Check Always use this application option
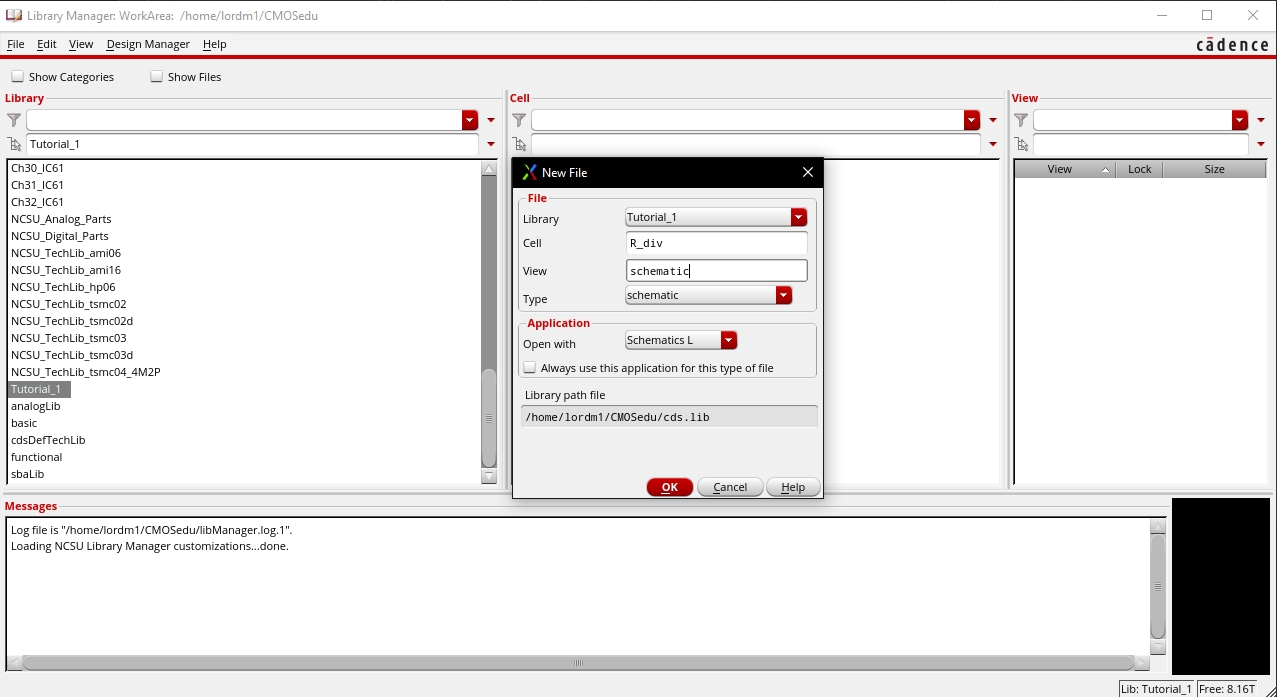Screen dimensions: 1277x697 [x=530, y=368]
